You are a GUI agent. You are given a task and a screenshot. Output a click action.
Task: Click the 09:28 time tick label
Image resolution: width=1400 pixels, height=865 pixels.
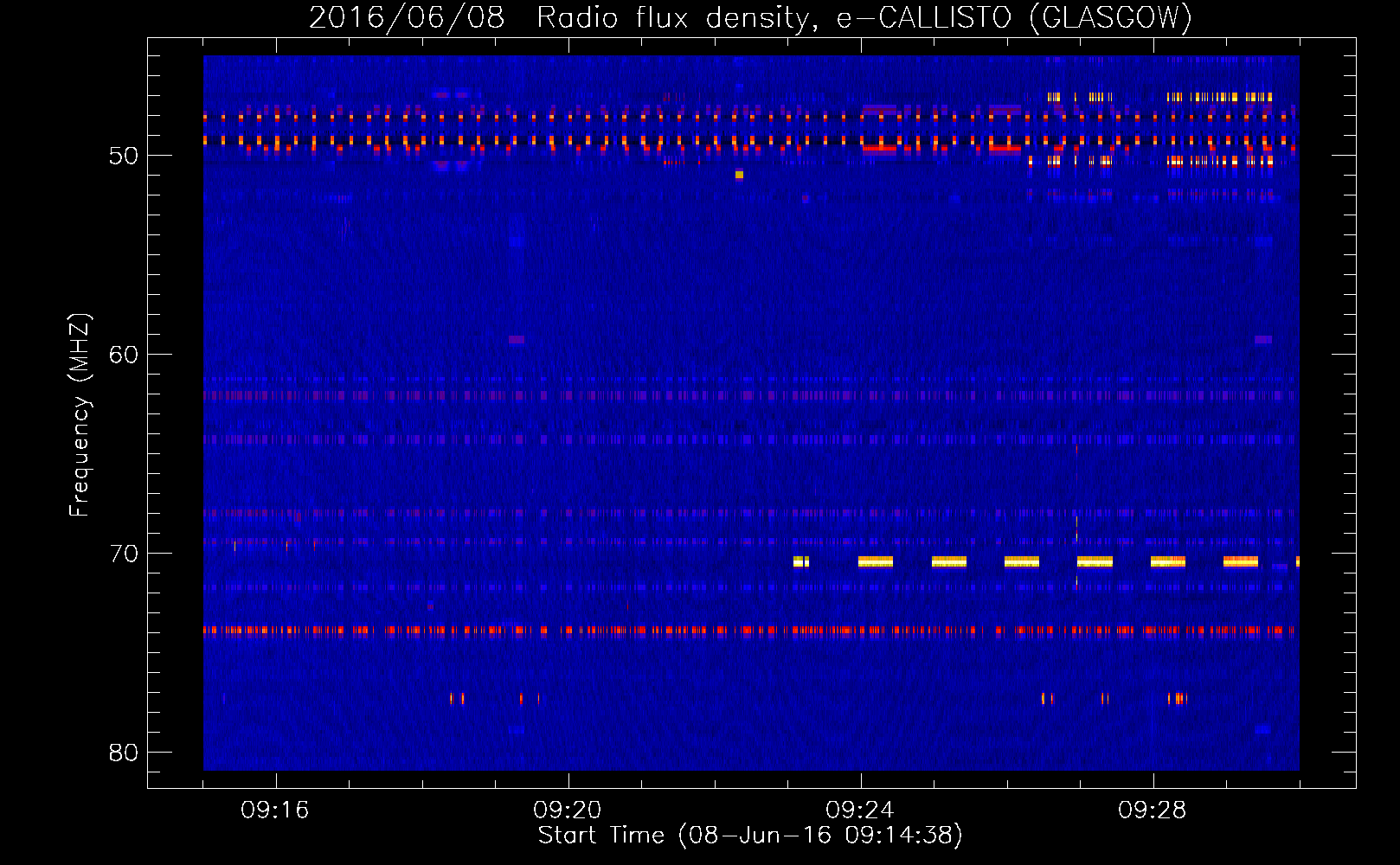pyautogui.click(x=1153, y=811)
